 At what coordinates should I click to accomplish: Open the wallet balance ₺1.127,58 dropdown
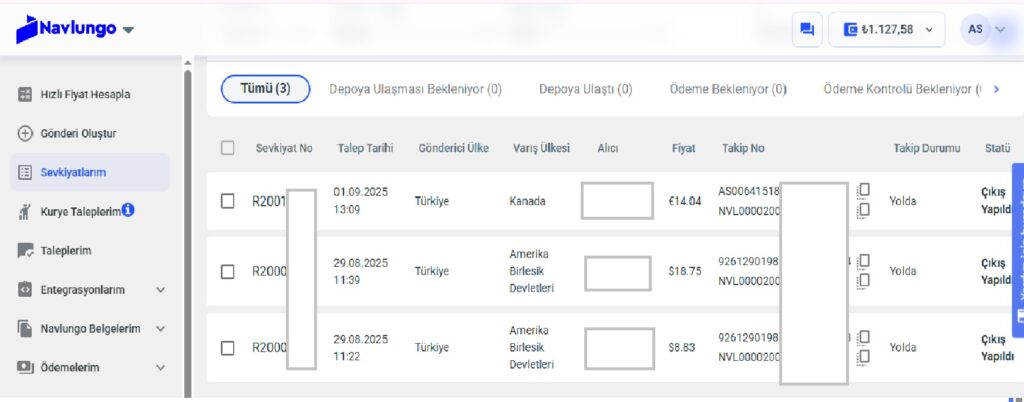tap(886, 29)
